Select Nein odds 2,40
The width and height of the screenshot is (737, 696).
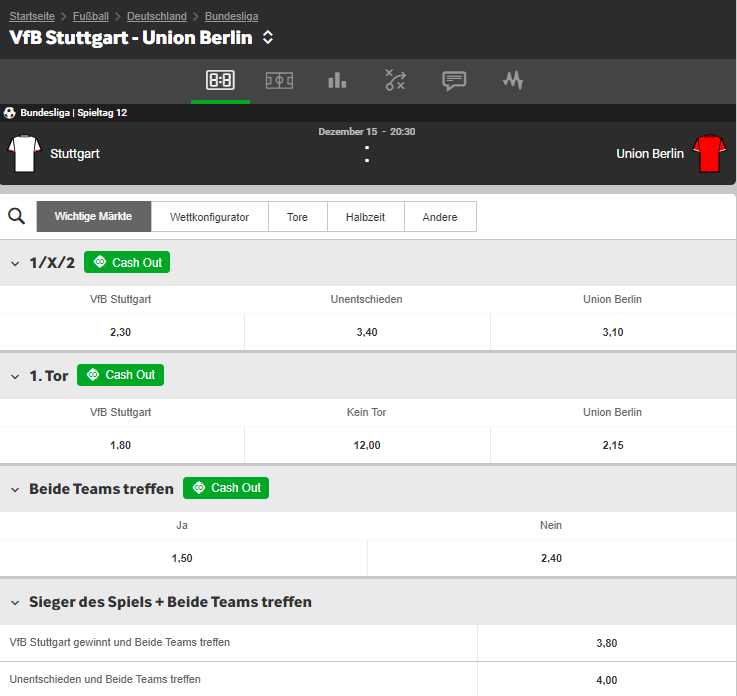(x=551, y=558)
